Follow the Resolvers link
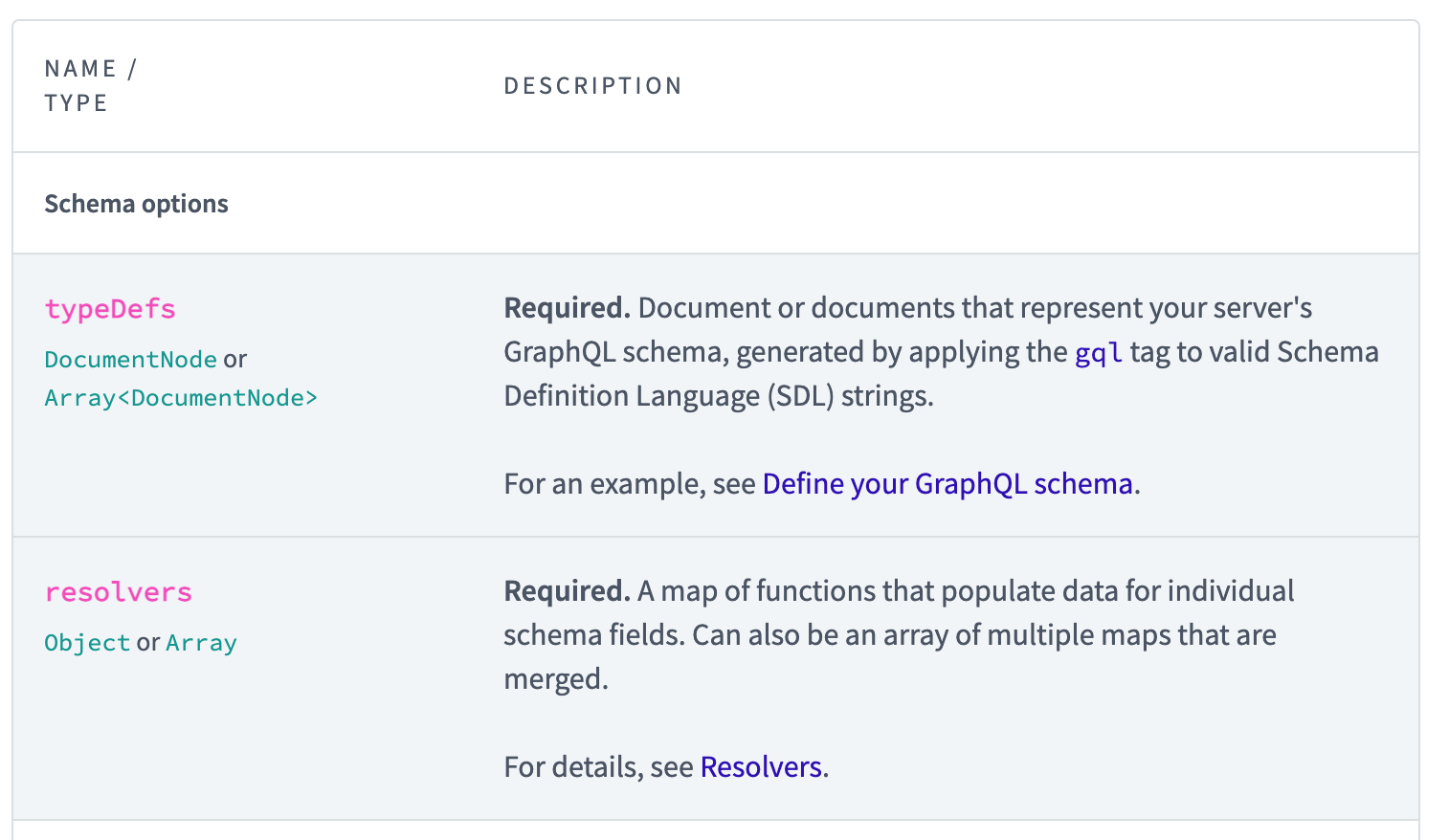 pos(761,767)
